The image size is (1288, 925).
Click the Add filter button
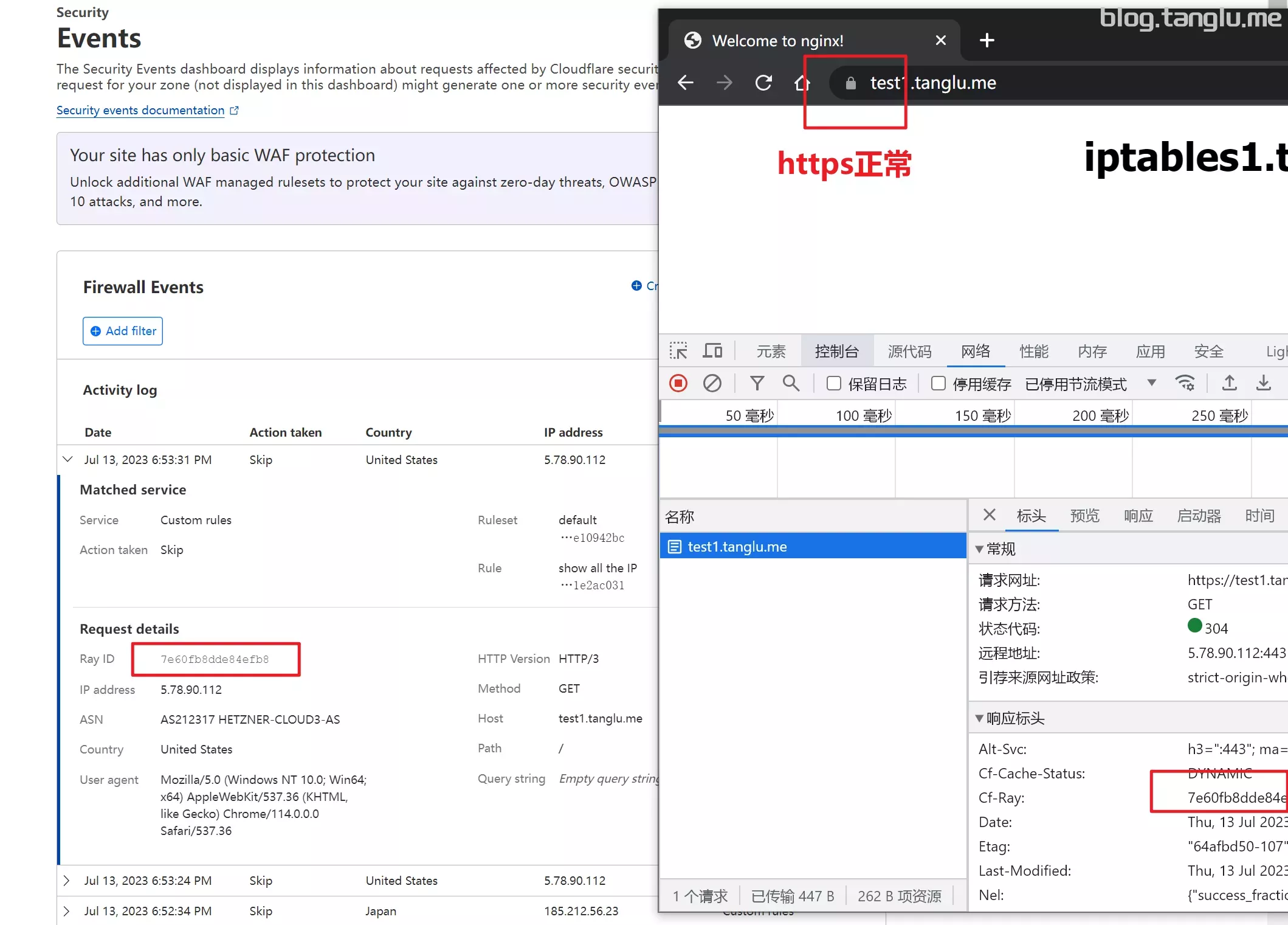coord(123,331)
